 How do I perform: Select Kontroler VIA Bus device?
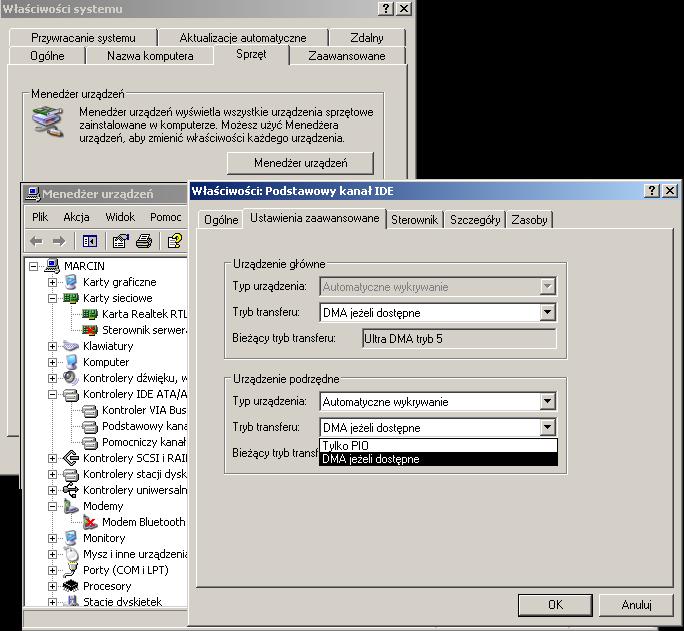click(135, 410)
